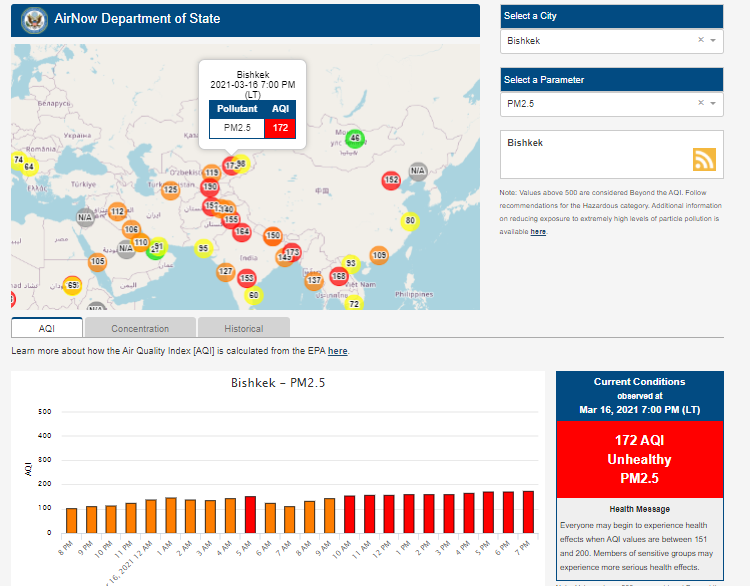Follow the particle pollution 'here' link
This screenshot has height=586, width=750.
click(538, 231)
